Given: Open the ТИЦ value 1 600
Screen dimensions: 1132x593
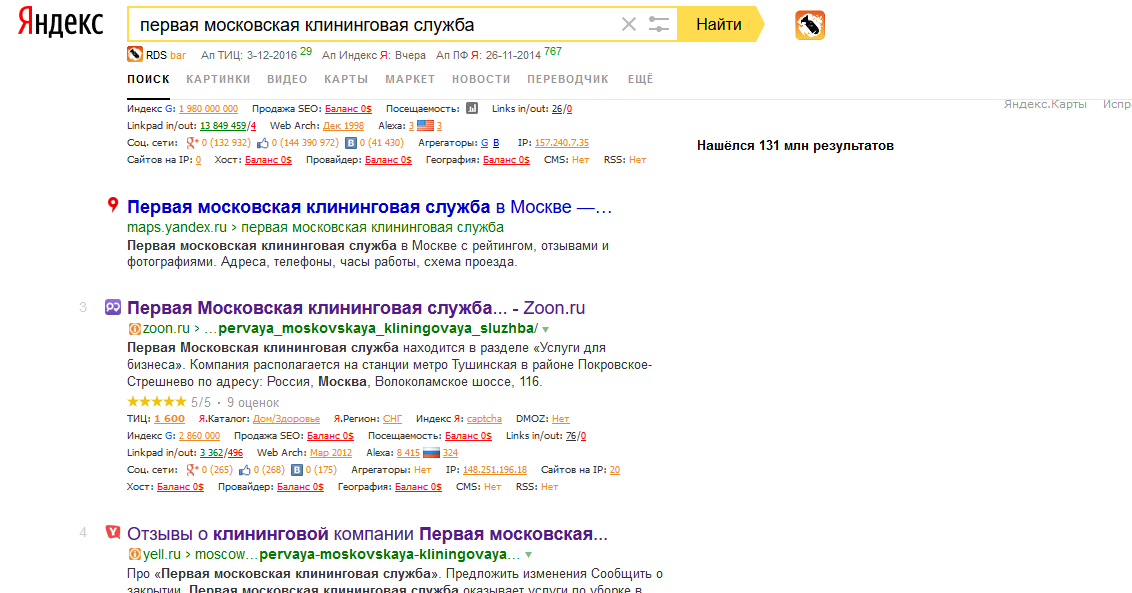Looking at the screenshot, I should click(x=170, y=419).
